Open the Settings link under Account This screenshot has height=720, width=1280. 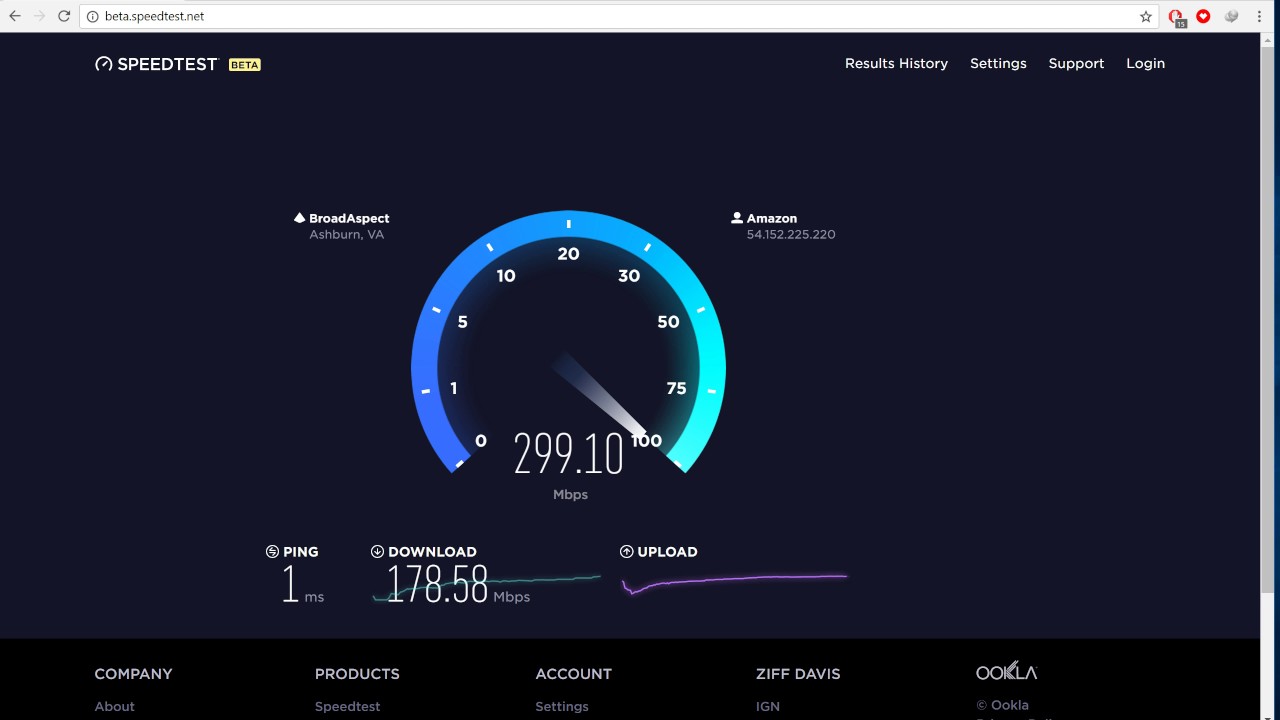[562, 706]
